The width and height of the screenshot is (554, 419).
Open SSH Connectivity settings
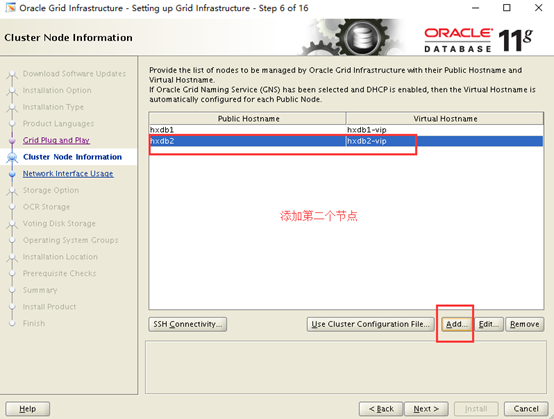pyautogui.click(x=188, y=324)
